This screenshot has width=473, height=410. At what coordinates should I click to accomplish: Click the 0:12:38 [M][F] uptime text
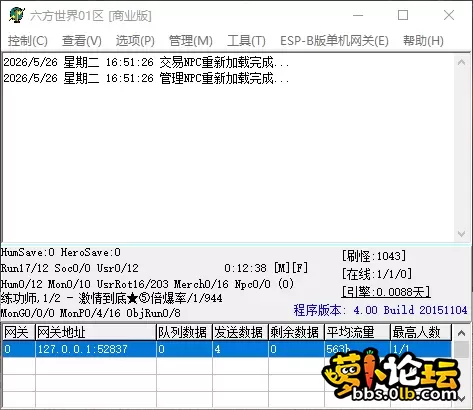click(x=266, y=268)
